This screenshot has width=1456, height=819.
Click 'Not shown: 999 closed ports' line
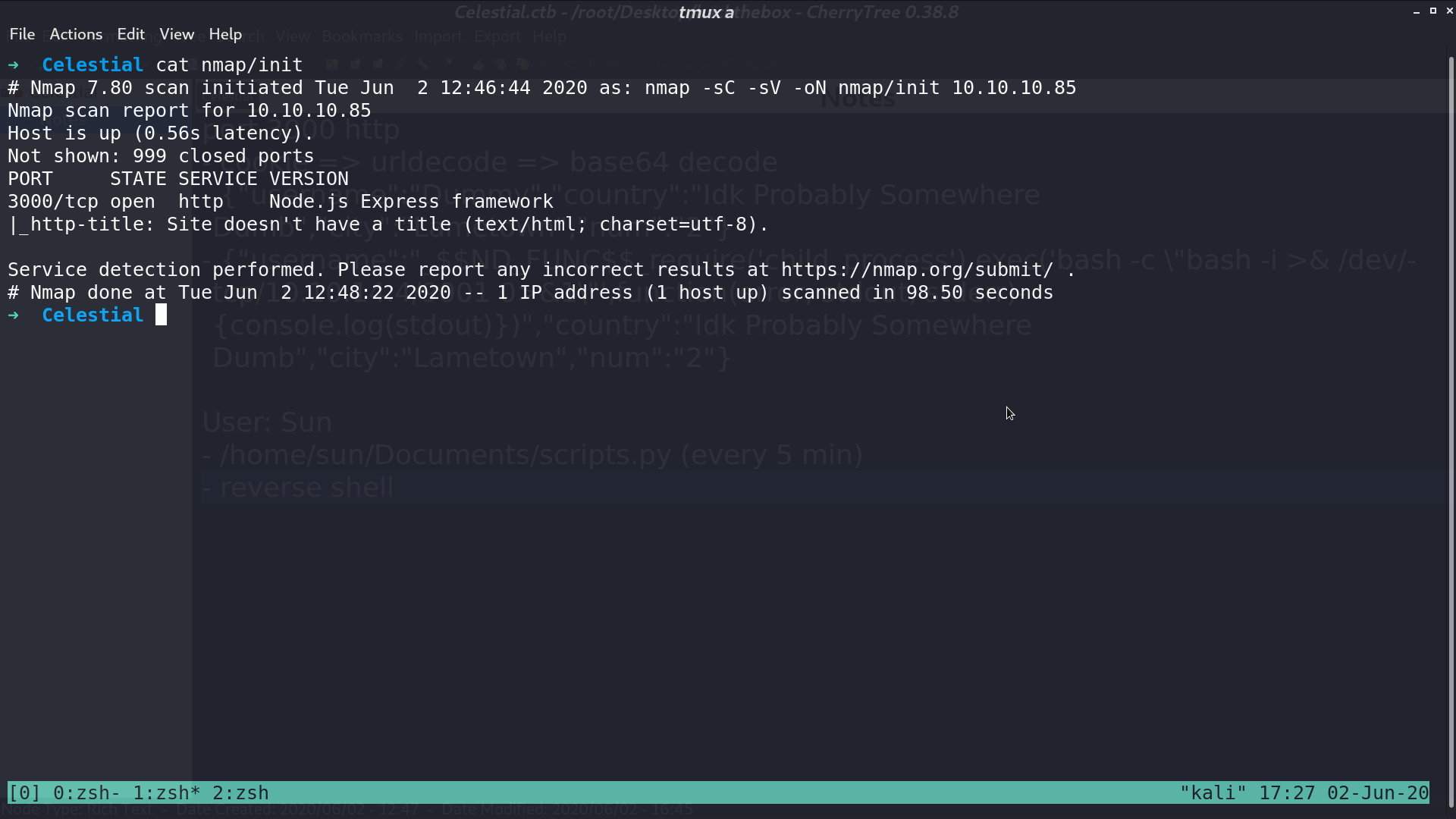(161, 156)
